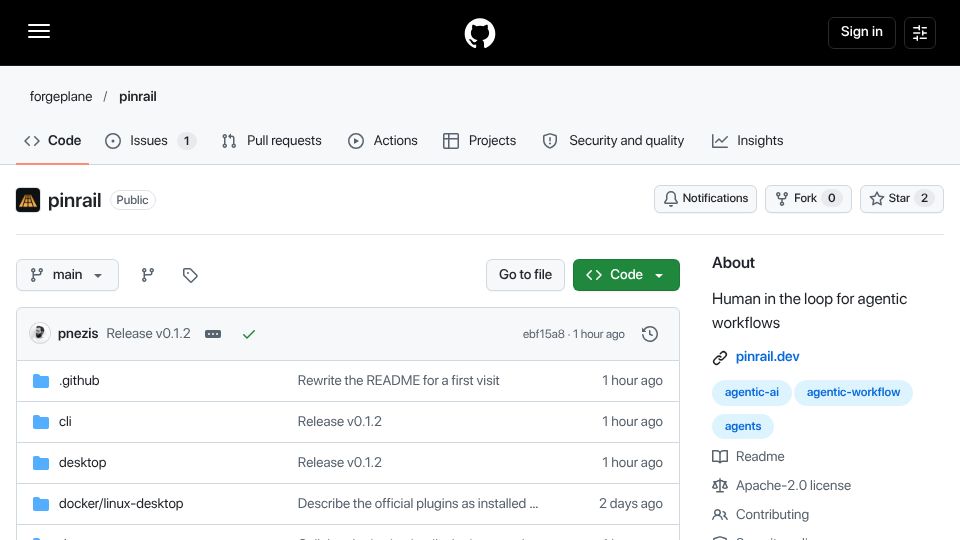
Task: Select the agents topic tag
Action: (x=743, y=427)
